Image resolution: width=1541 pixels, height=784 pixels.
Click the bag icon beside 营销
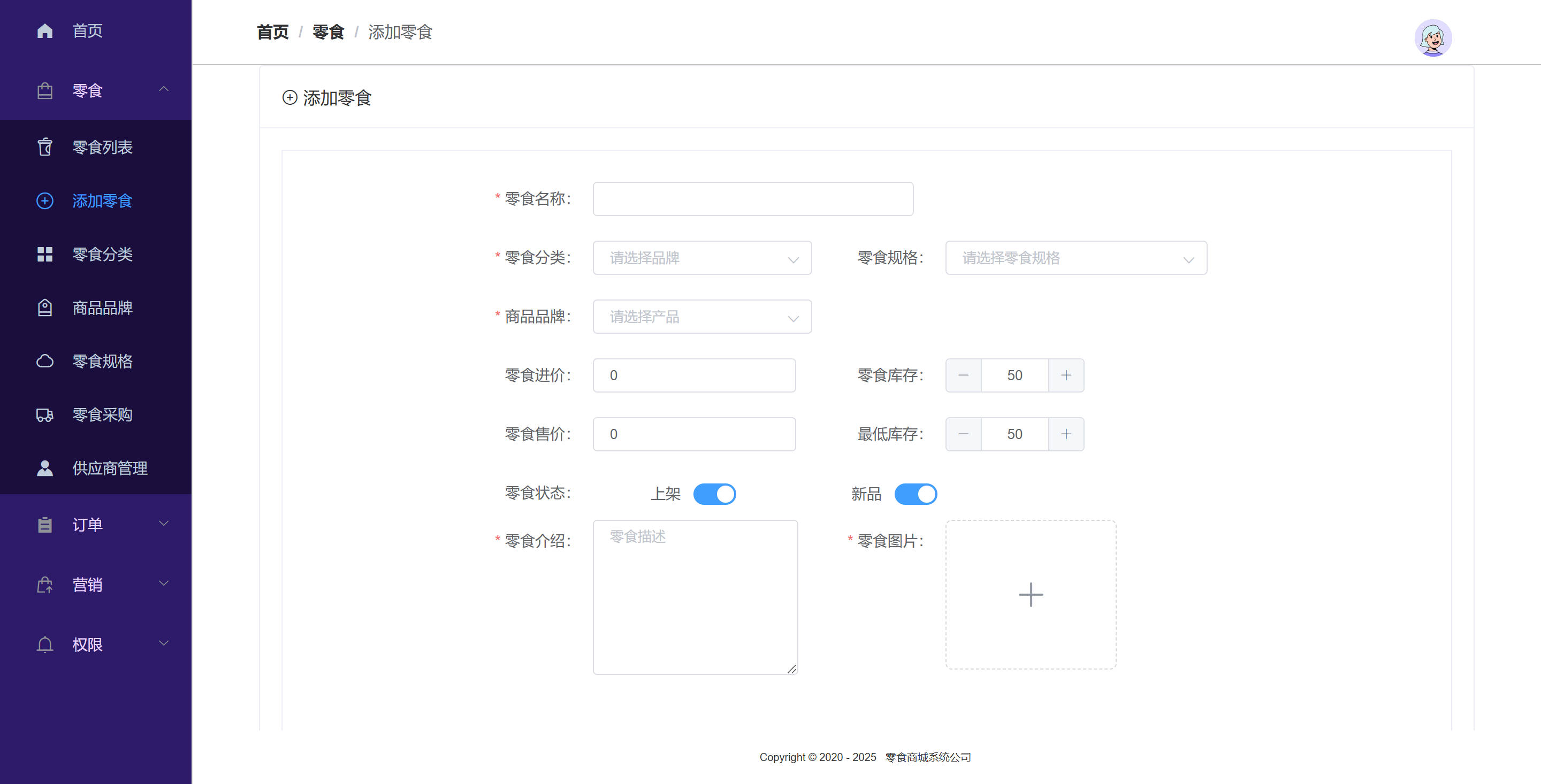pyautogui.click(x=45, y=585)
